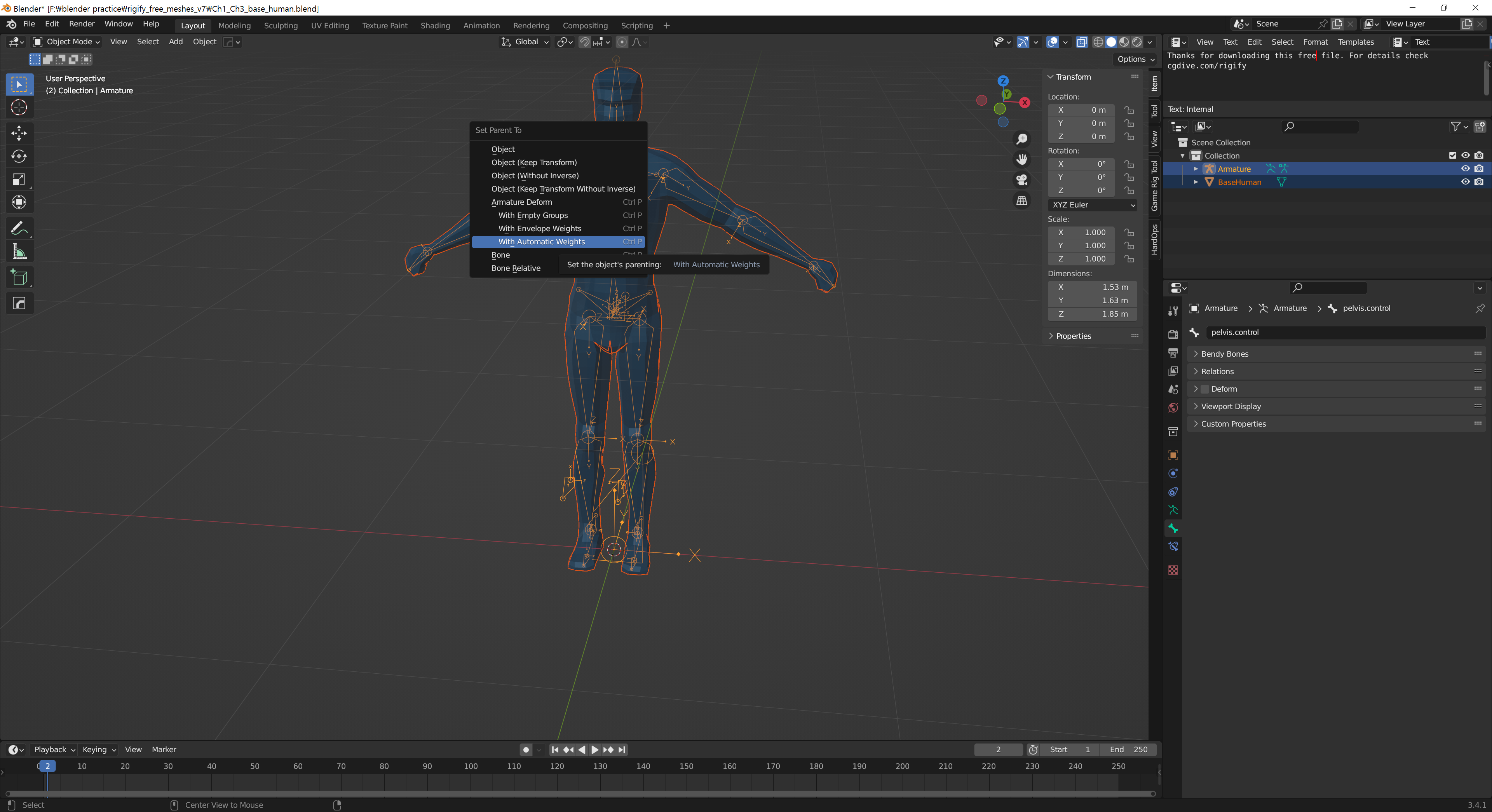Screen dimensions: 1492x812
Task: Open the Templates menu in text editor
Action: 1355,42
